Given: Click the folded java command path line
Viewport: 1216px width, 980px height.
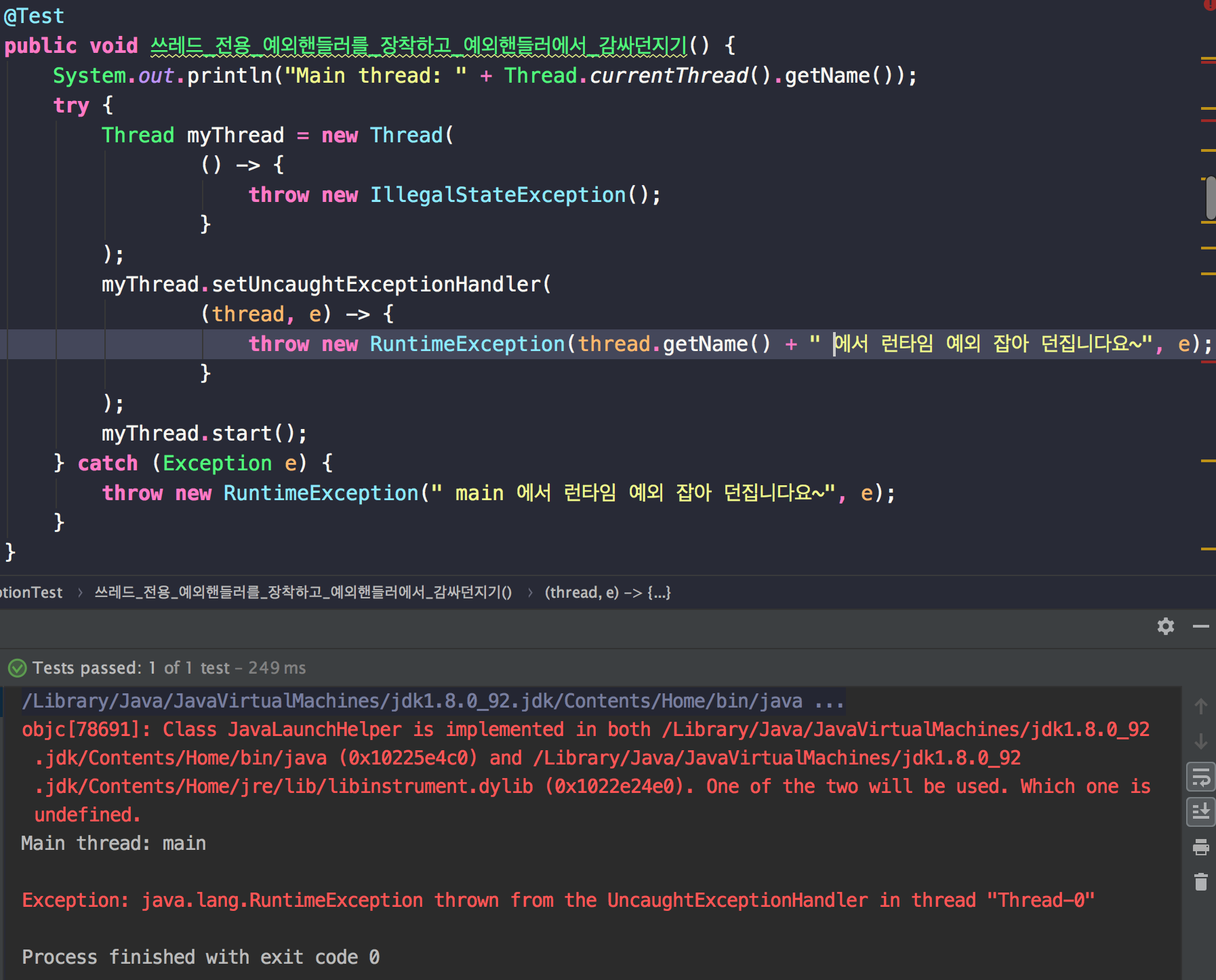Looking at the screenshot, I should tap(433, 701).
